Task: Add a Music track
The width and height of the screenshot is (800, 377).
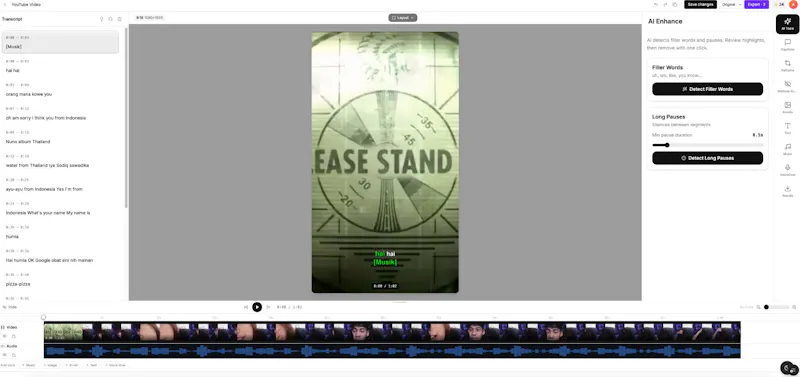Action: coord(29,365)
